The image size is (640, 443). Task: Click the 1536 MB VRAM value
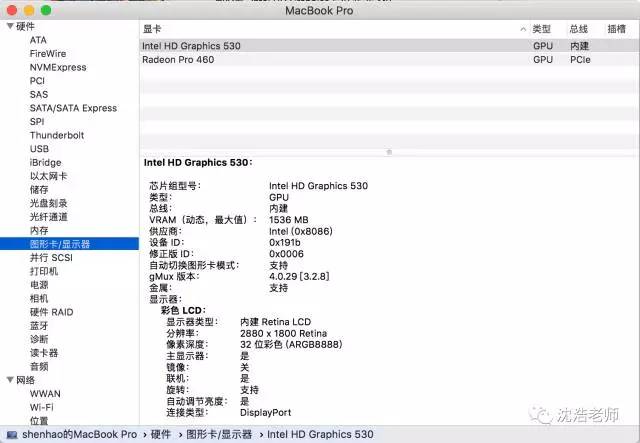coord(289,220)
